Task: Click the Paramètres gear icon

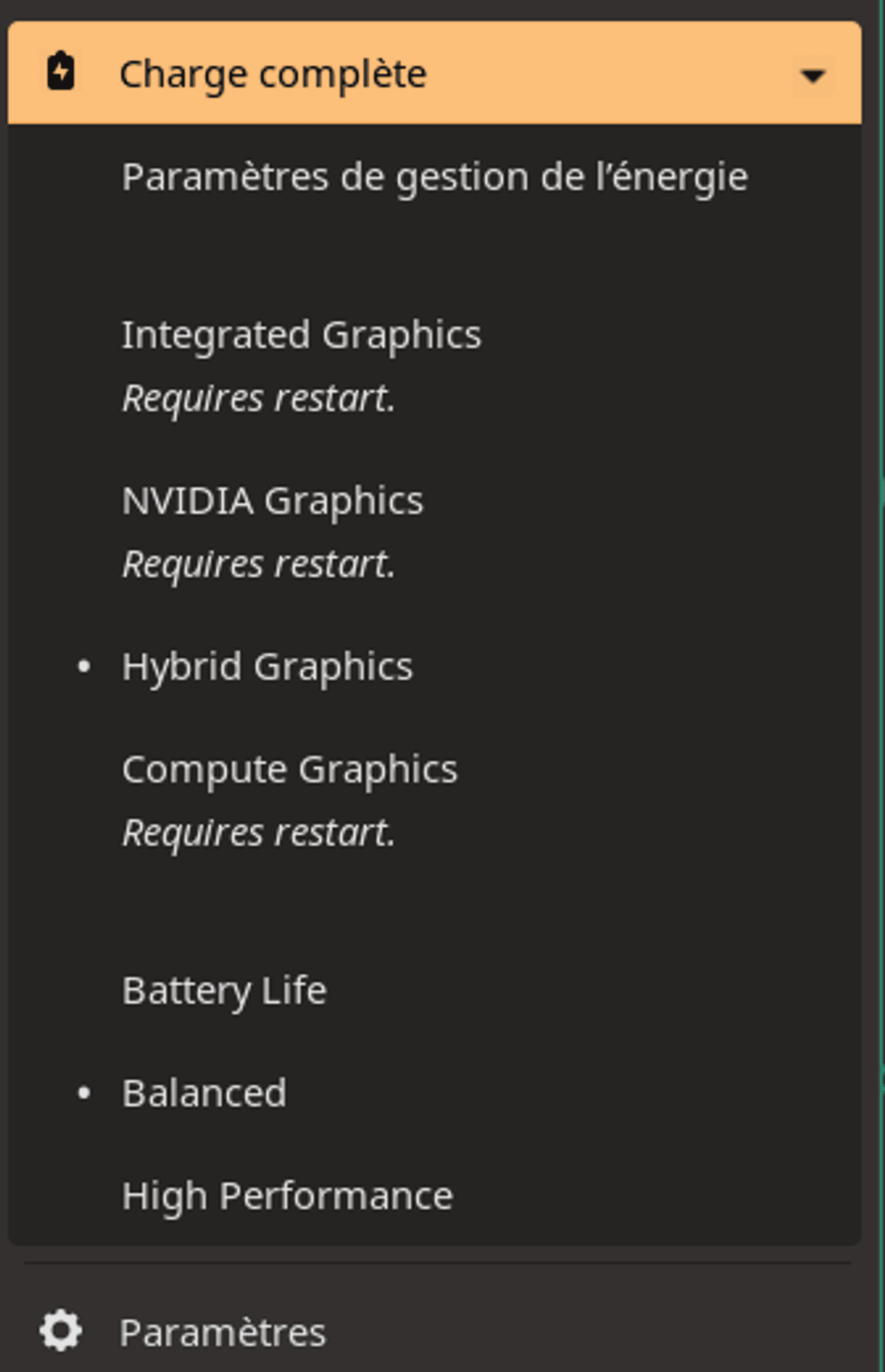Action: tap(60, 1331)
